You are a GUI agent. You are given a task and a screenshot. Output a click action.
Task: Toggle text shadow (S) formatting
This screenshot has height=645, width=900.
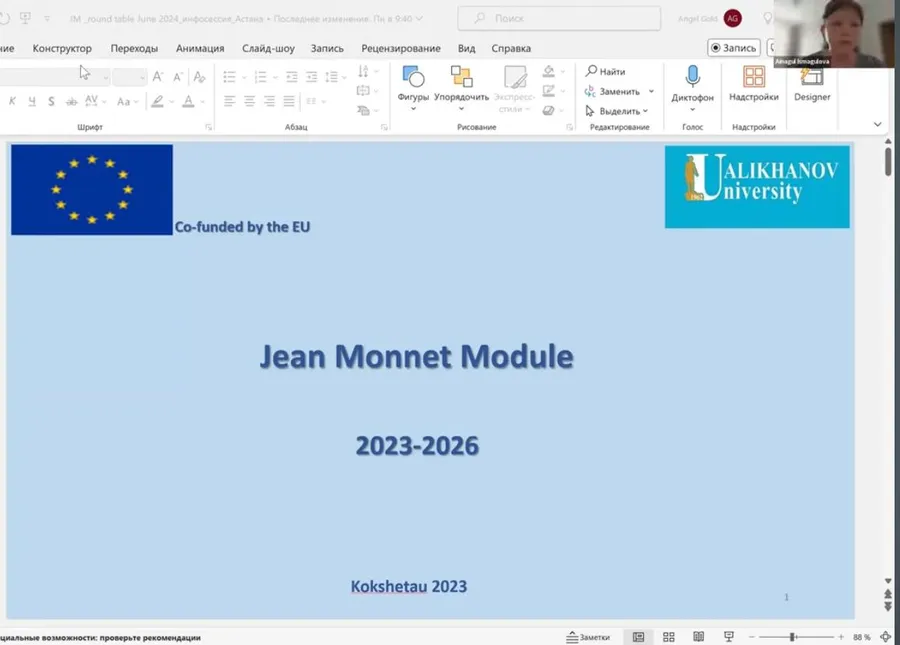(51, 101)
